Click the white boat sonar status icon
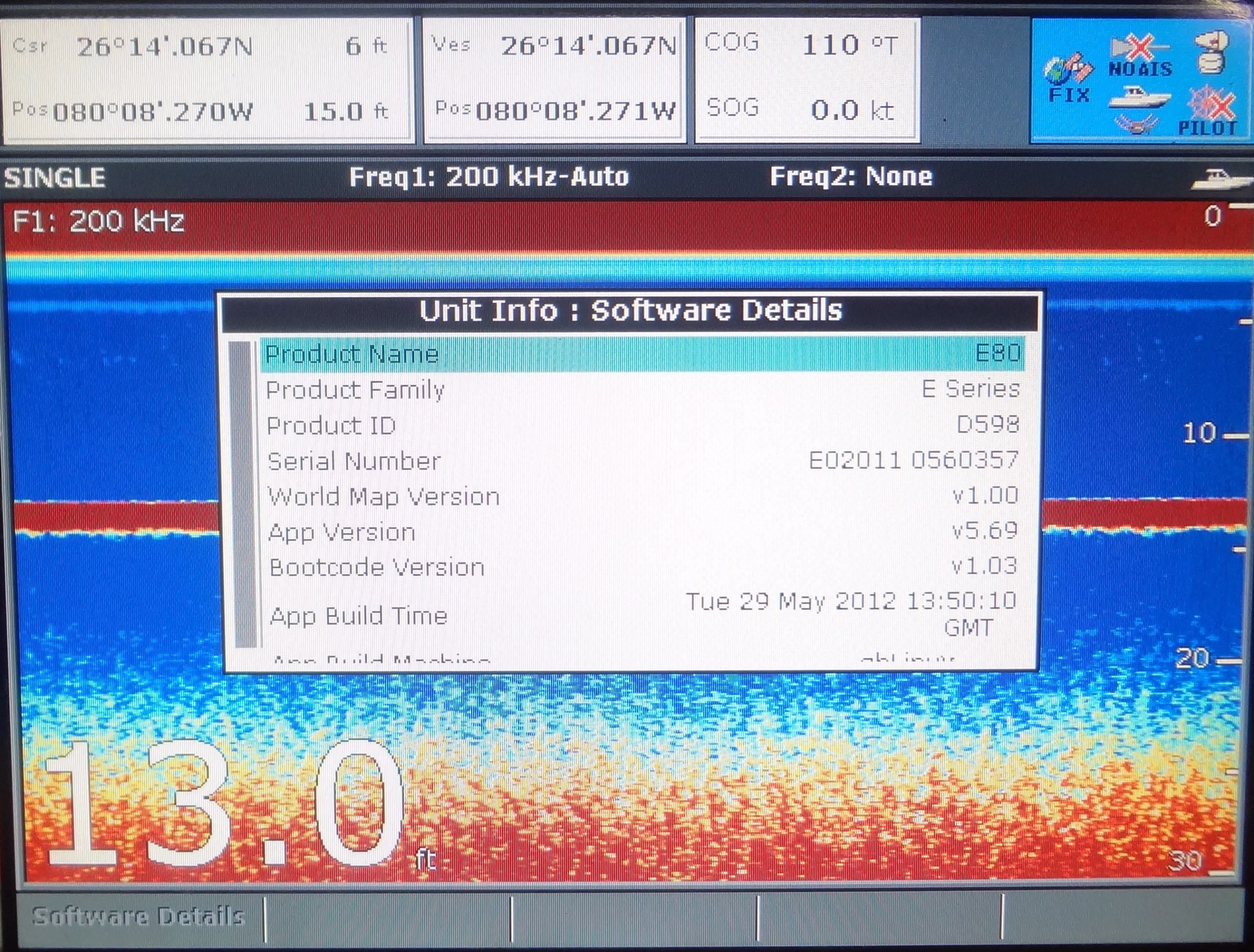Viewport: 1254px width, 952px height. [x=1139, y=97]
